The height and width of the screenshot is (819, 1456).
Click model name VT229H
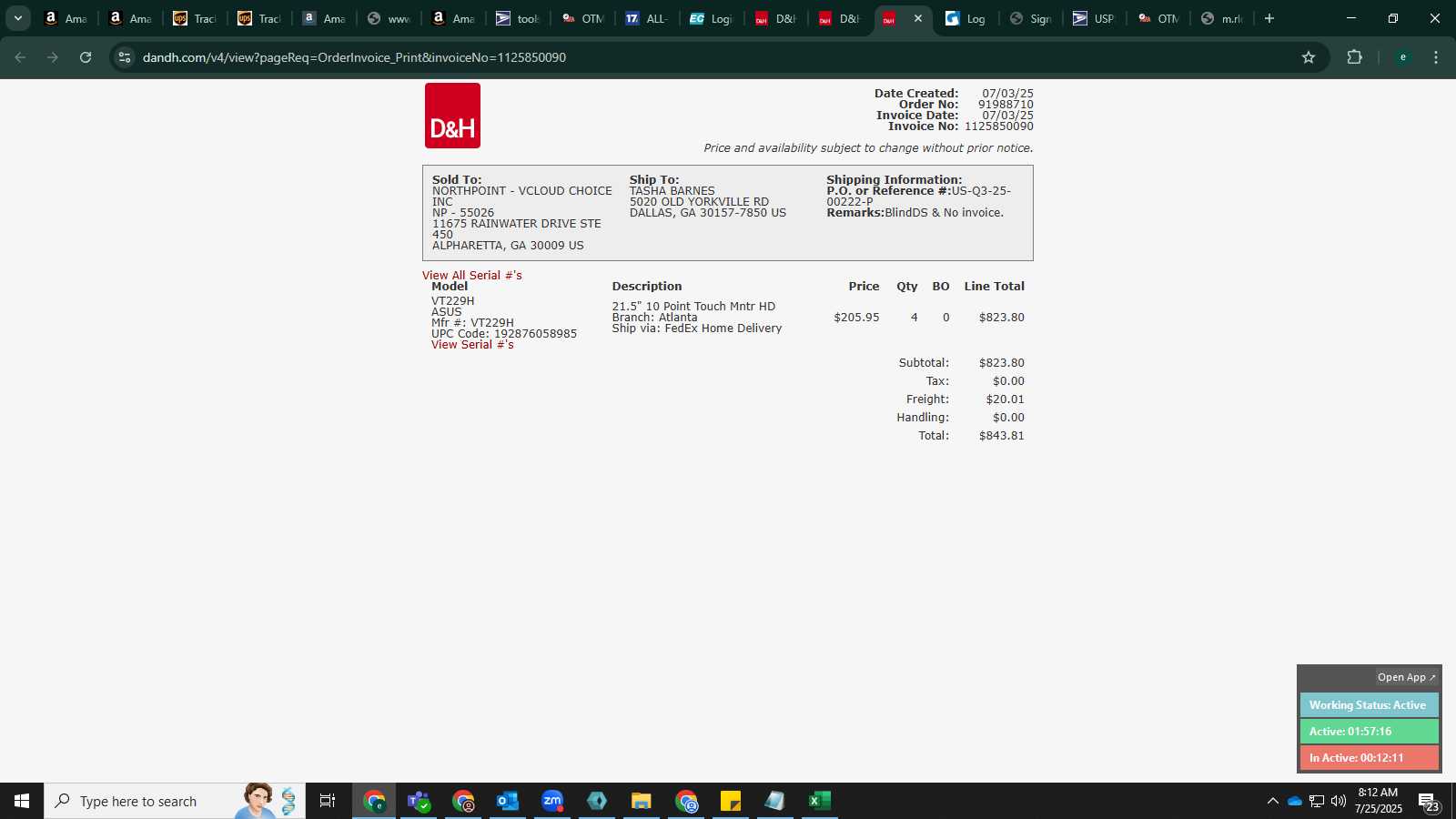452,301
